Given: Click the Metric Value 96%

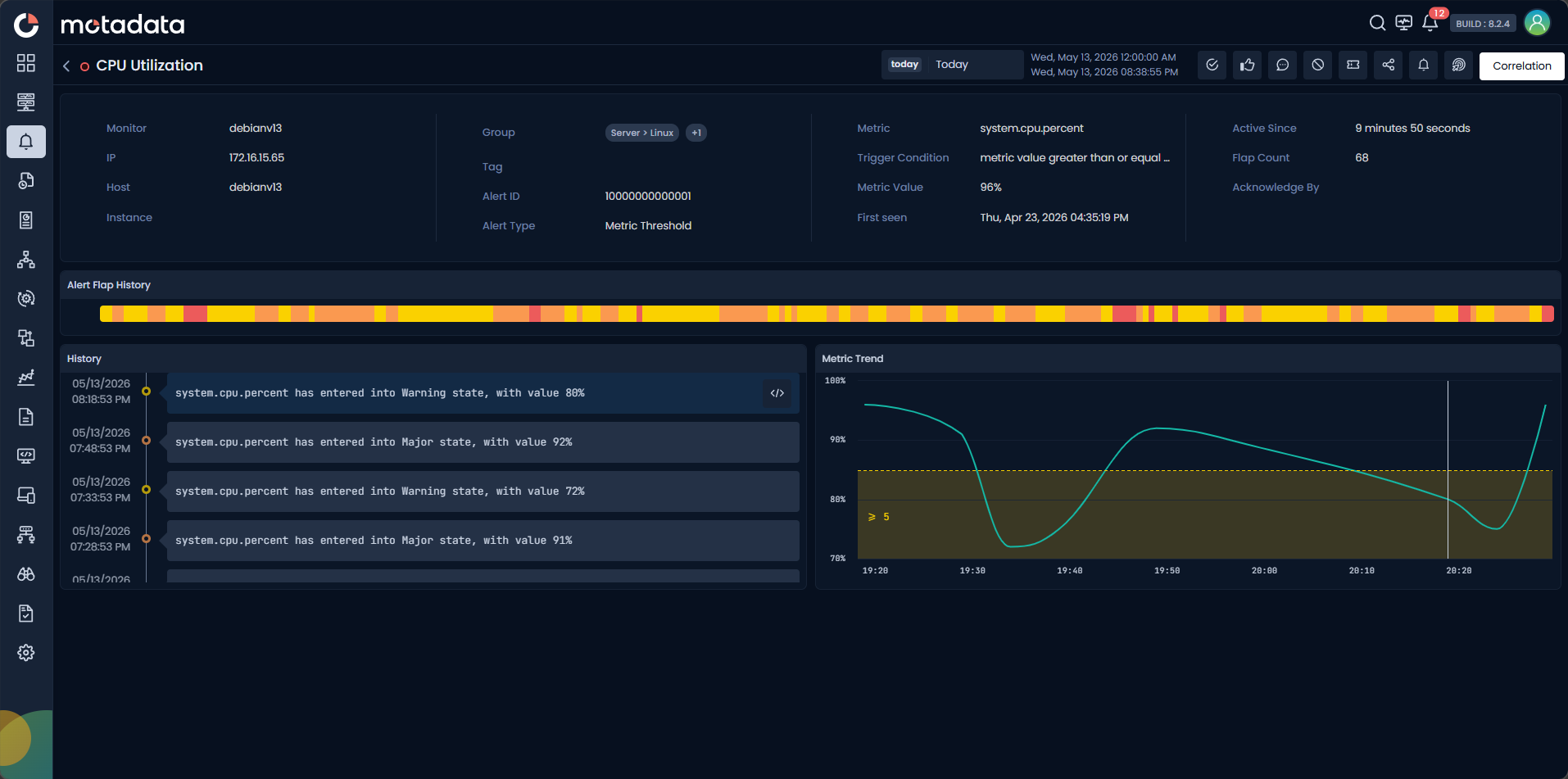Looking at the screenshot, I should point(990,188).
